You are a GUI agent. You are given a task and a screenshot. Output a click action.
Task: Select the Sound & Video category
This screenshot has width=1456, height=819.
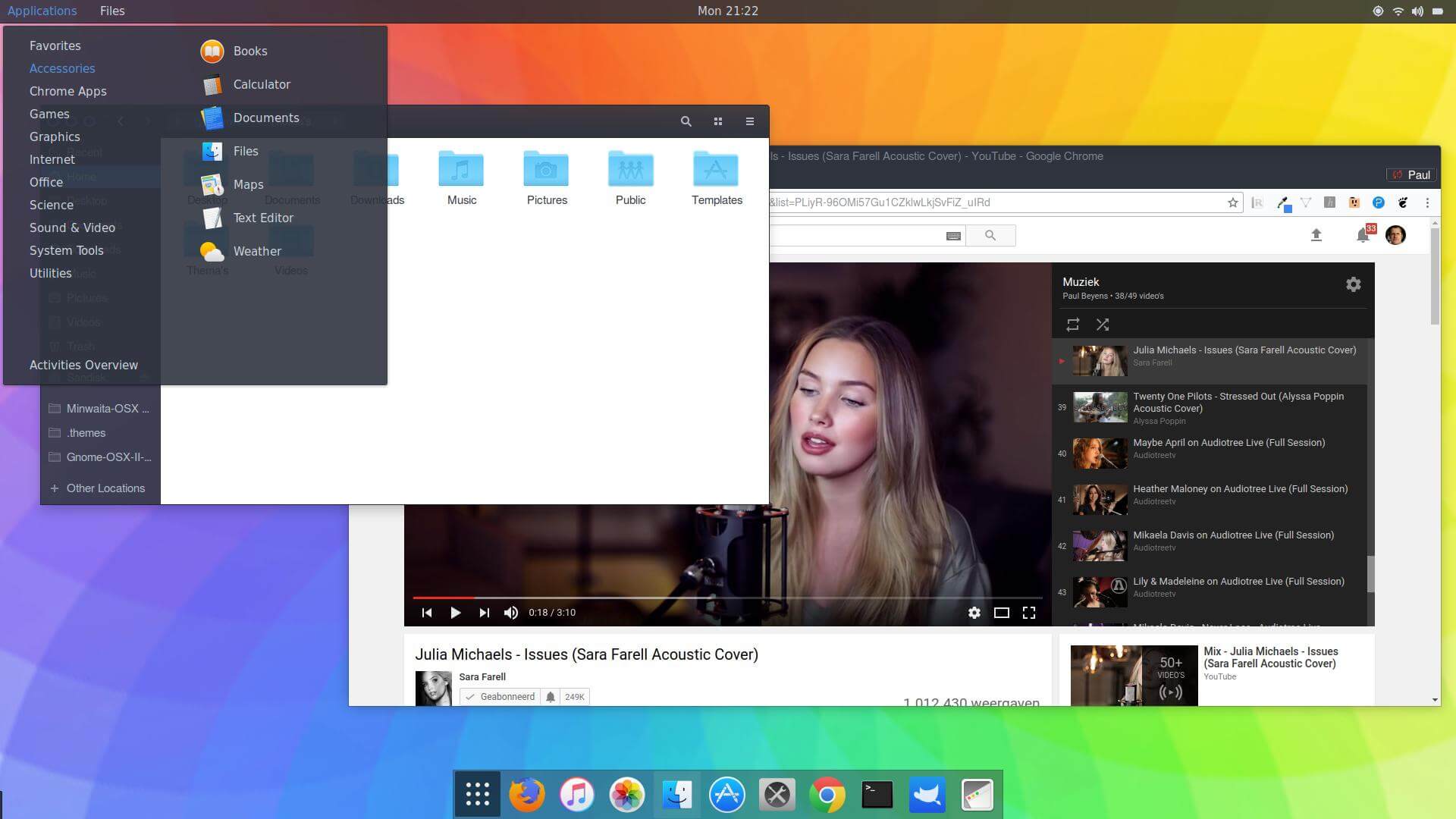pyautogui.click(x=72, y=227)
